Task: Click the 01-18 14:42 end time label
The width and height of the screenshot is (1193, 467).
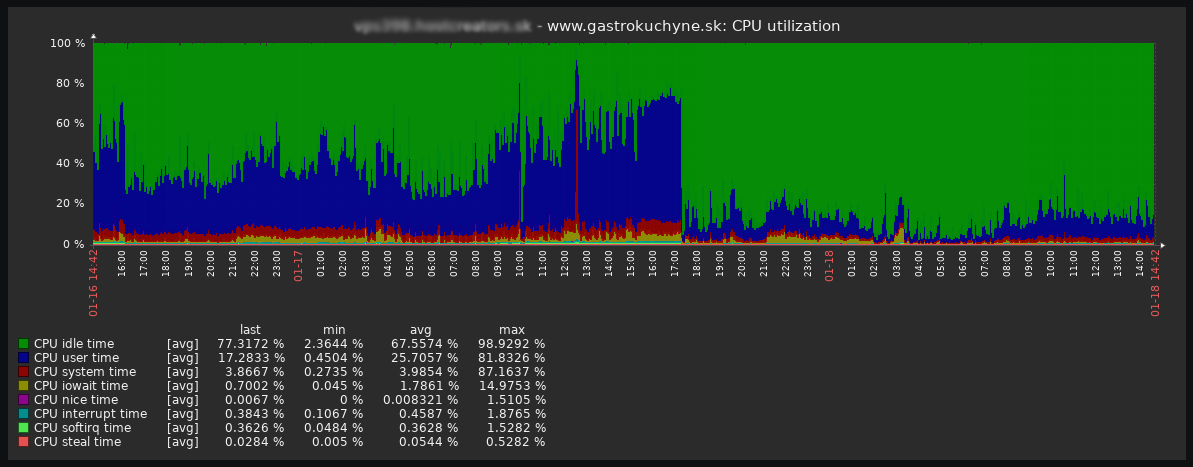Action: click(1156, 283)
